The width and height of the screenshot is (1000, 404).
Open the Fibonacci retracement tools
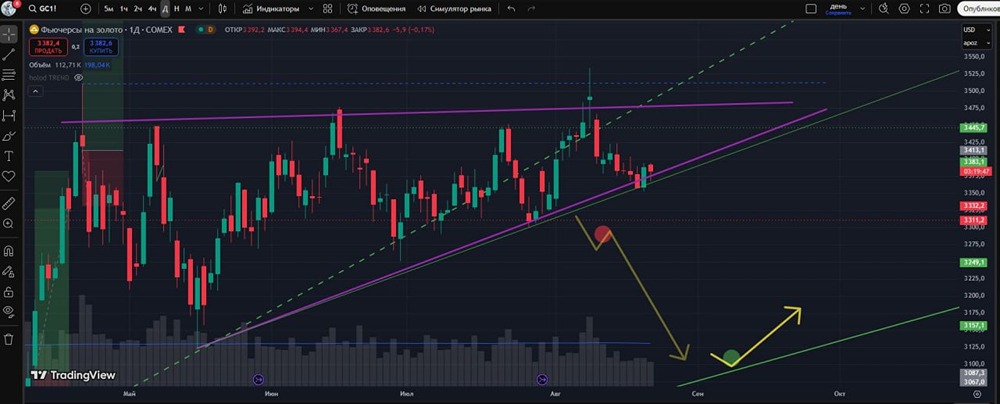pos(9,75)
